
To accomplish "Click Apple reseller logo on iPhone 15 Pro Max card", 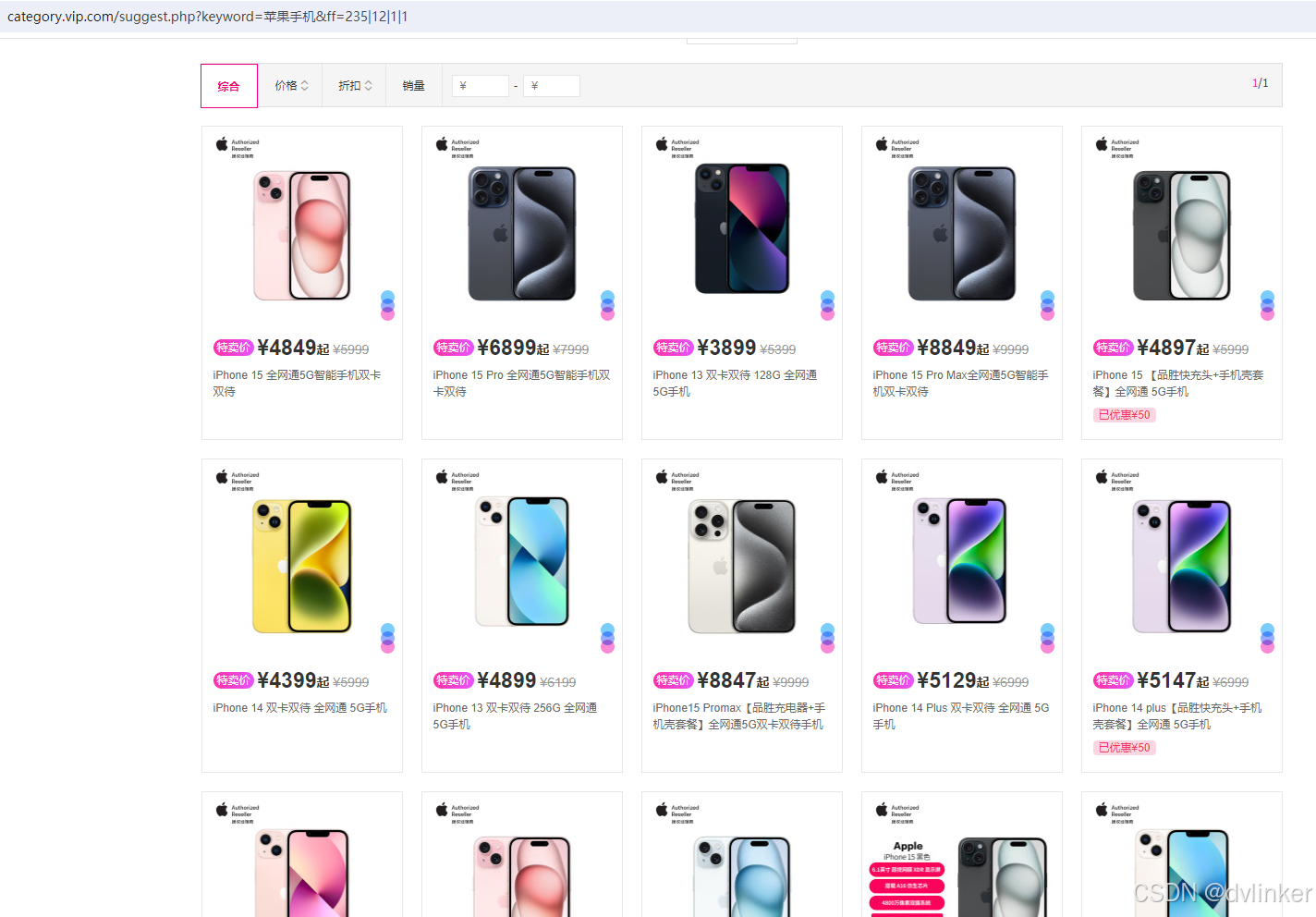I will [x=897, y=148].
